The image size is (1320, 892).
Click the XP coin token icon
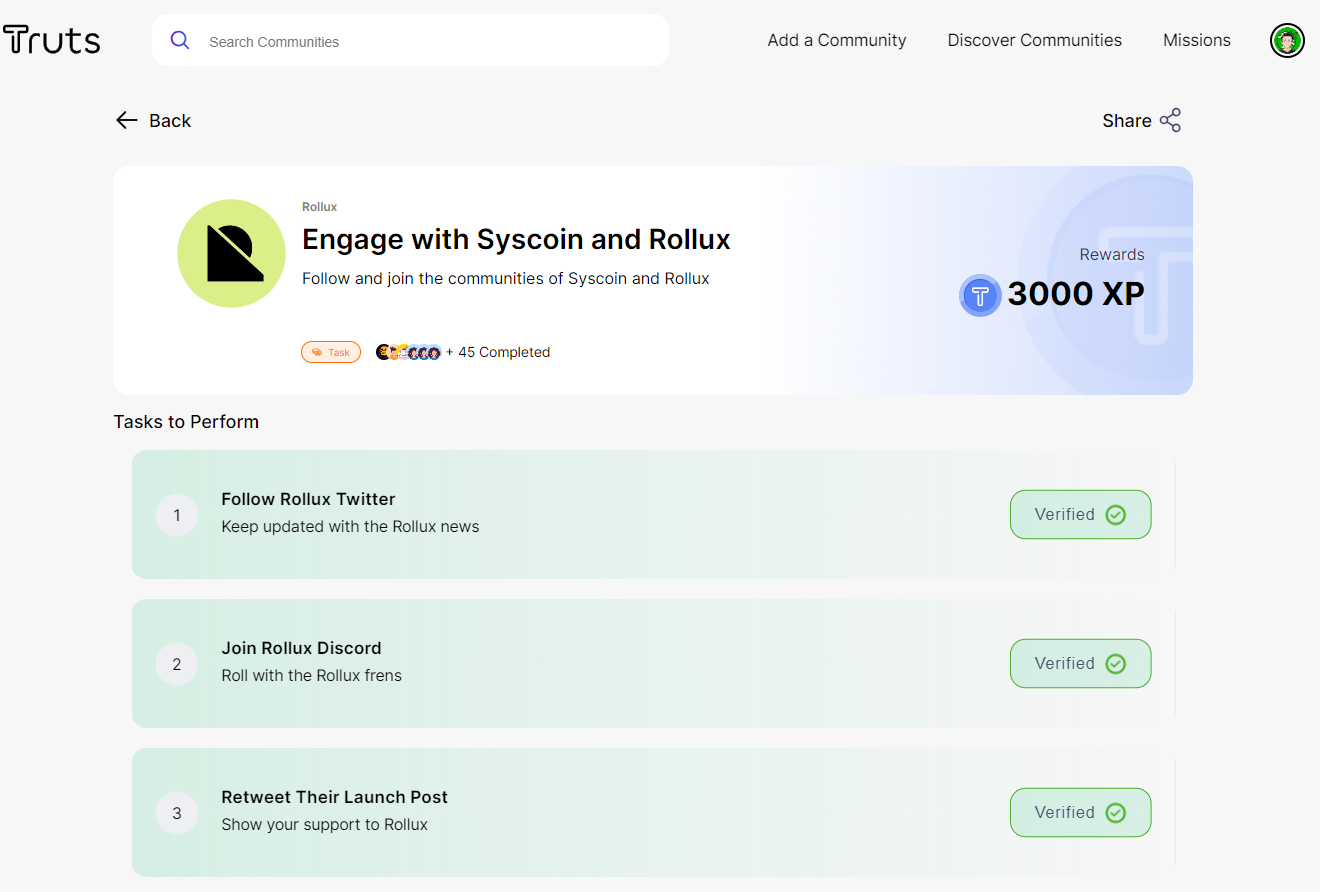coord(980,295)
